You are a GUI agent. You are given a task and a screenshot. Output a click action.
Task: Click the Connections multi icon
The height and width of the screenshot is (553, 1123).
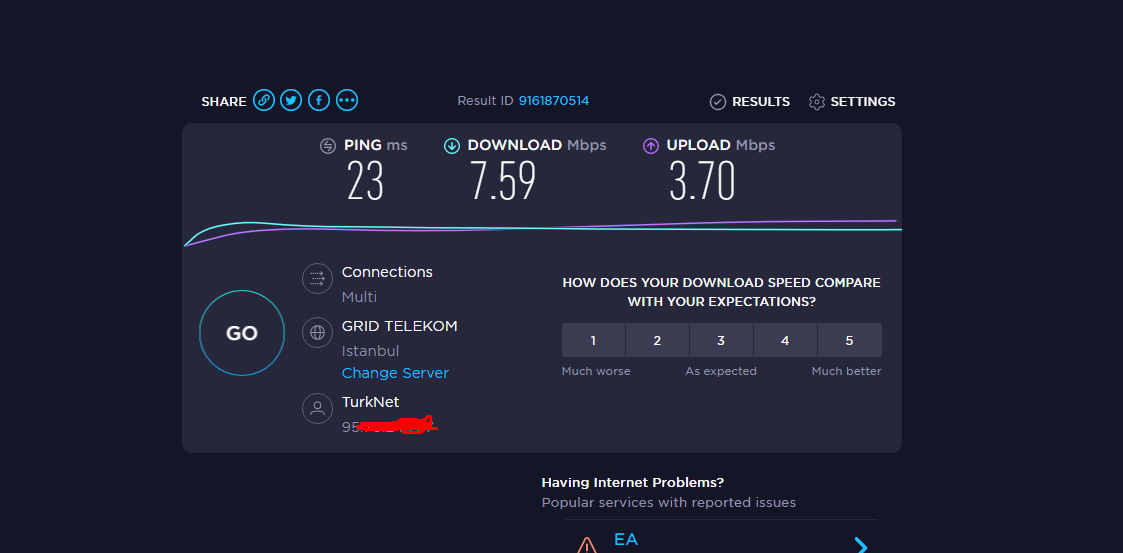(x=317, y=279)
